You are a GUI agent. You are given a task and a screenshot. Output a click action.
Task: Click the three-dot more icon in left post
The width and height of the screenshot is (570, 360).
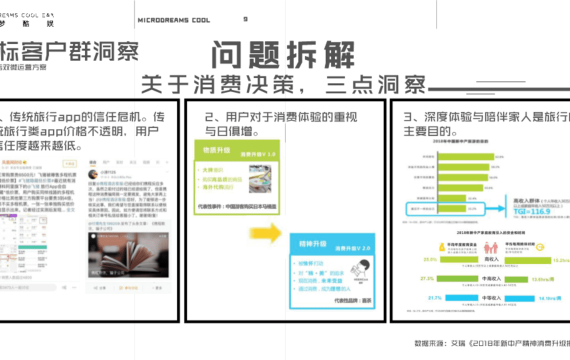tap(75, 287)
